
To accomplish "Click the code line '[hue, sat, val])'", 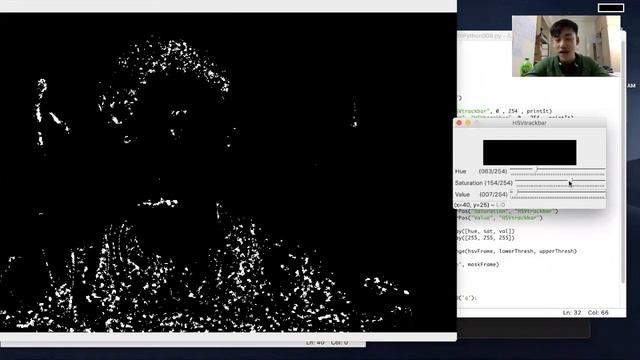I will [486, 231].
